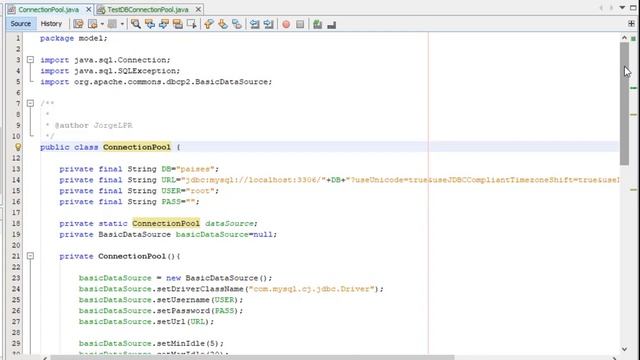The height and width of the screenshot is (360, 640).
Task: Toggle Highlight Search in editor toolbar
Action: pos(178,24)
